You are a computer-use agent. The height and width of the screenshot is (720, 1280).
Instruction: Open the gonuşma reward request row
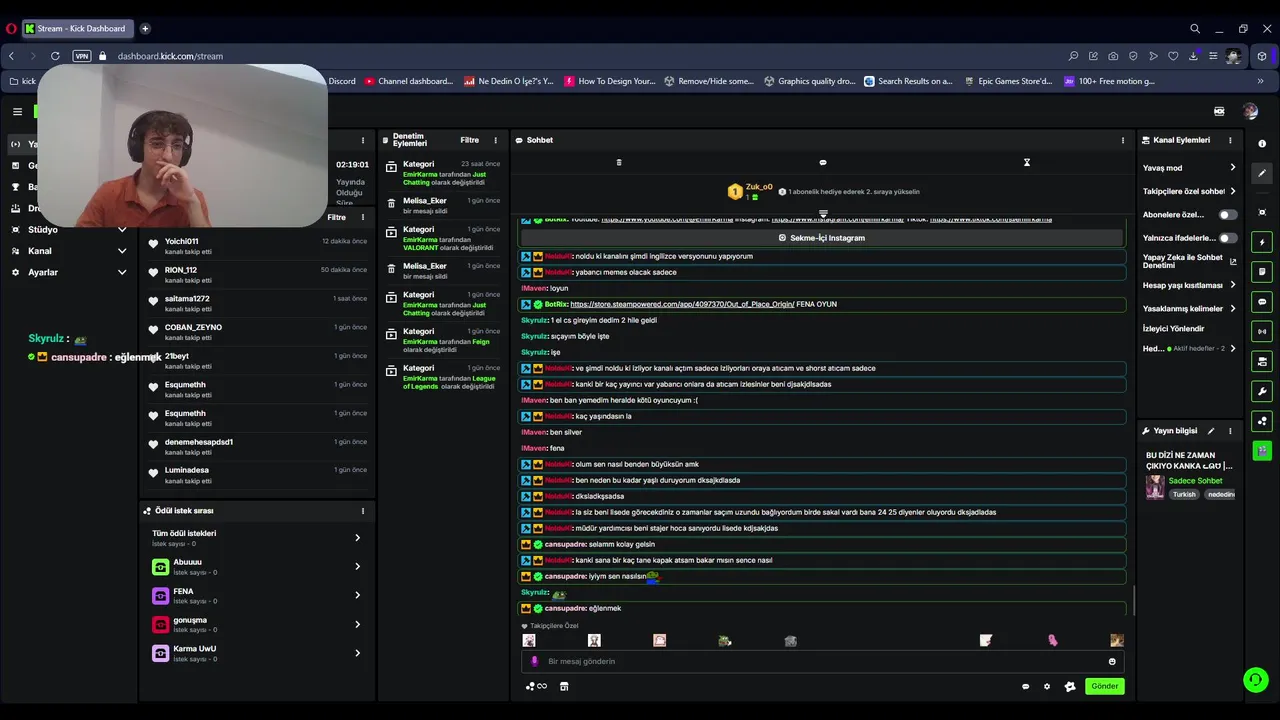click(256, 624)
